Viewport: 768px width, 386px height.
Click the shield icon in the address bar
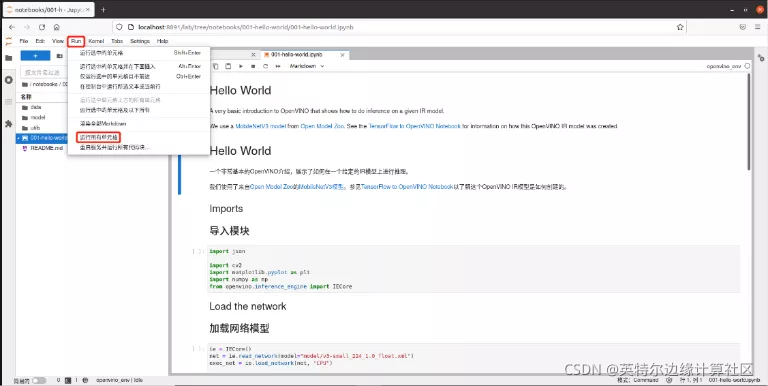point(119,27)
